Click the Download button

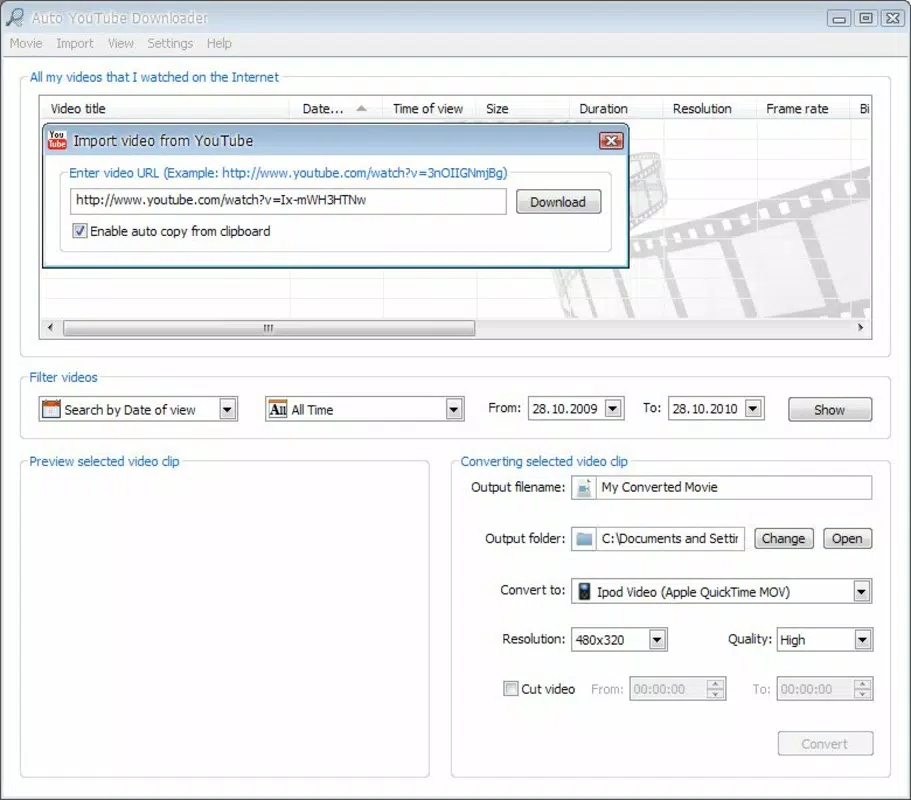[x=558, y=202]
